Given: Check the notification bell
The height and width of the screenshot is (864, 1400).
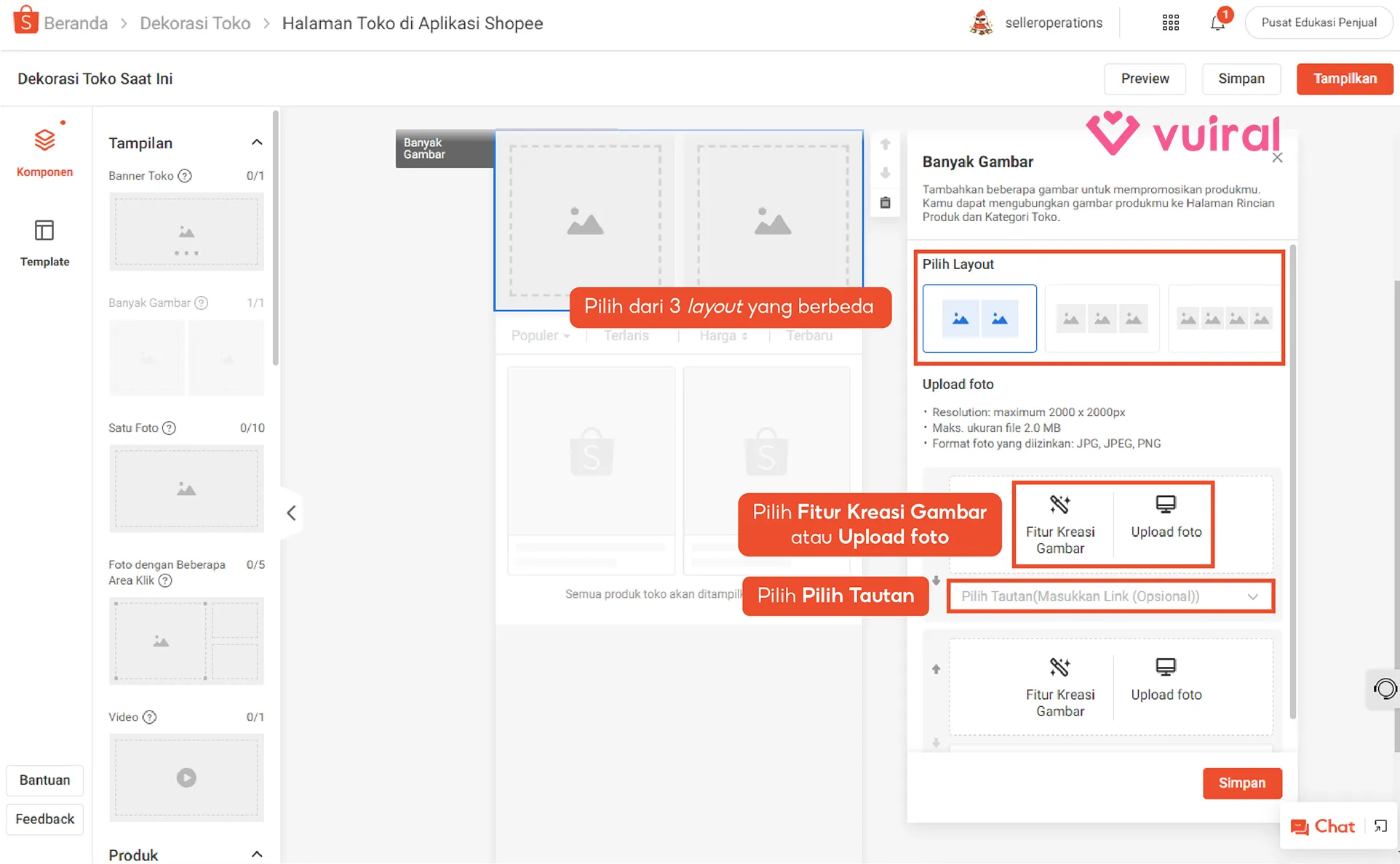Looking at the screenshot, I should [1217, 23].
